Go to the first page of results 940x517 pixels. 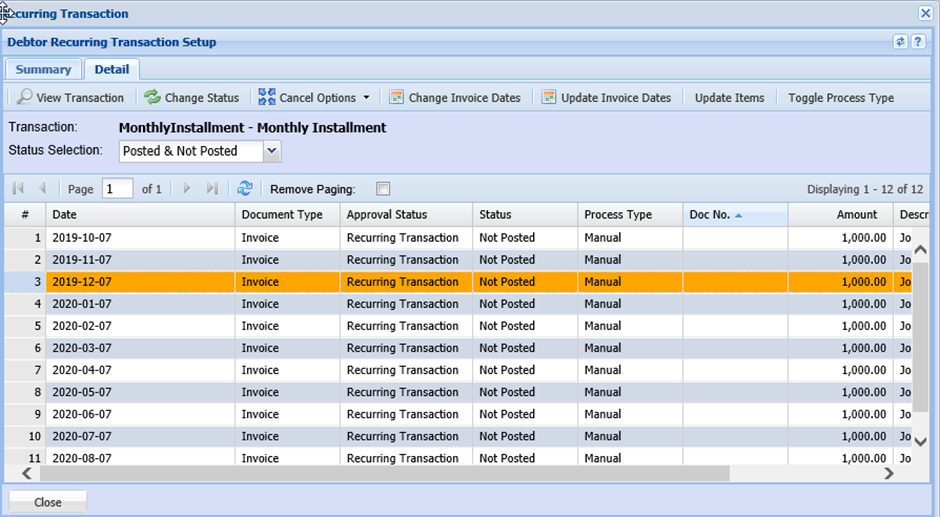19,189
